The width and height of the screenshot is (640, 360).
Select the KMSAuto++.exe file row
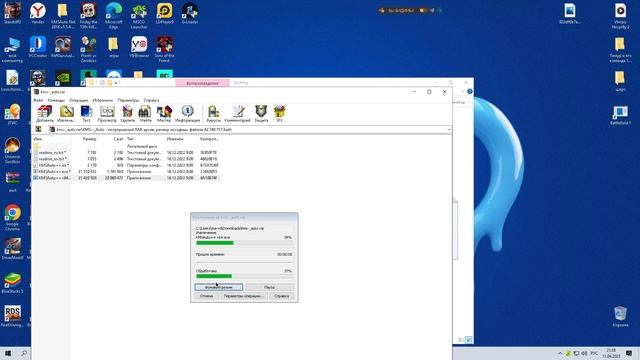tap(127, 171)
